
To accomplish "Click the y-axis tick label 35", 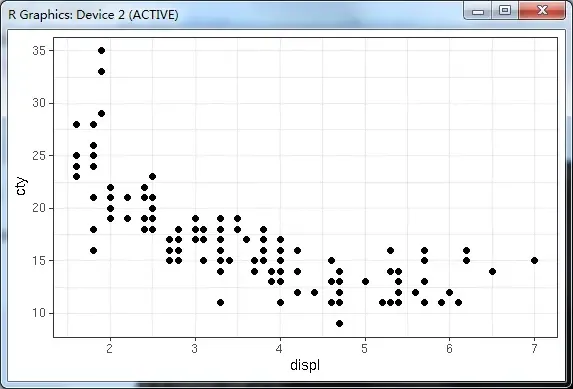I will click(39, 51).
